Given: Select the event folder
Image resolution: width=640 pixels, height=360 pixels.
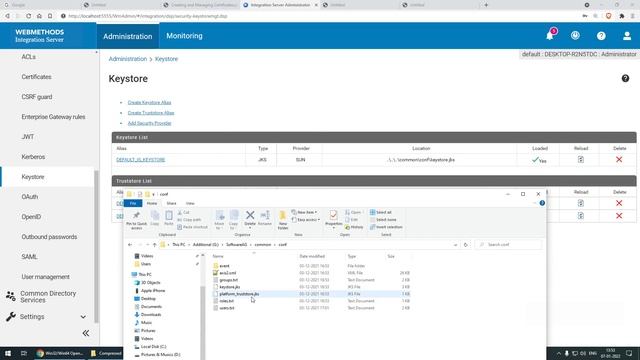Looking at the screenshot, I should pos(224,266).
